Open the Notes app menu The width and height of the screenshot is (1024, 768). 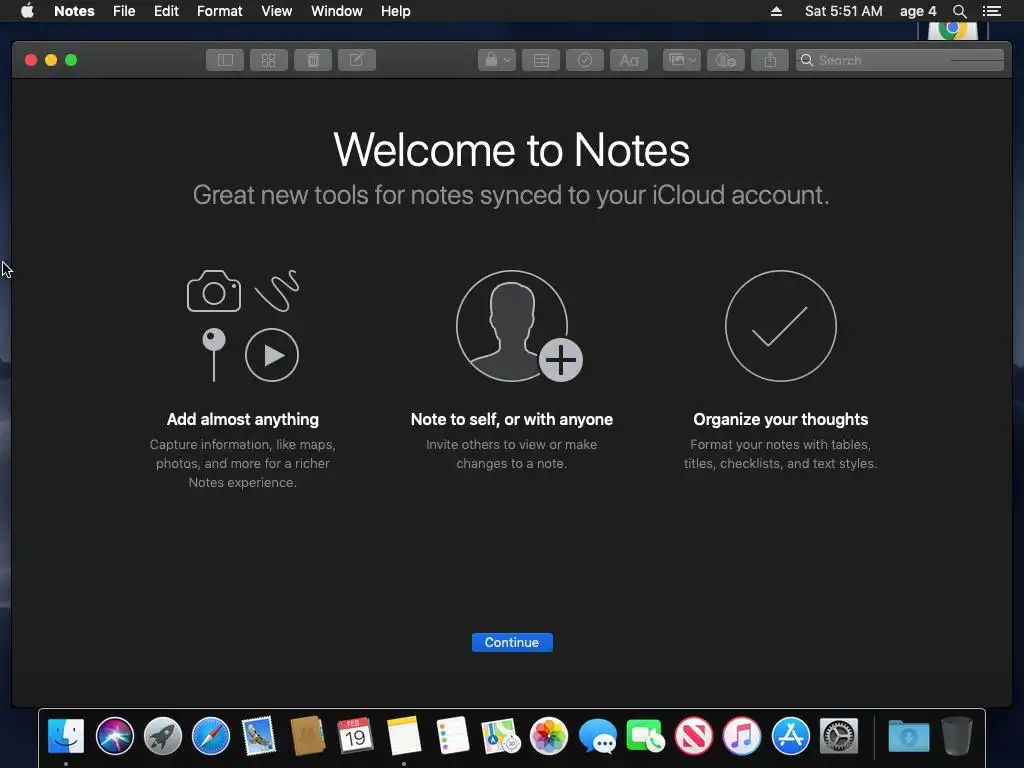pyautogui.click(x=74, y=11)
